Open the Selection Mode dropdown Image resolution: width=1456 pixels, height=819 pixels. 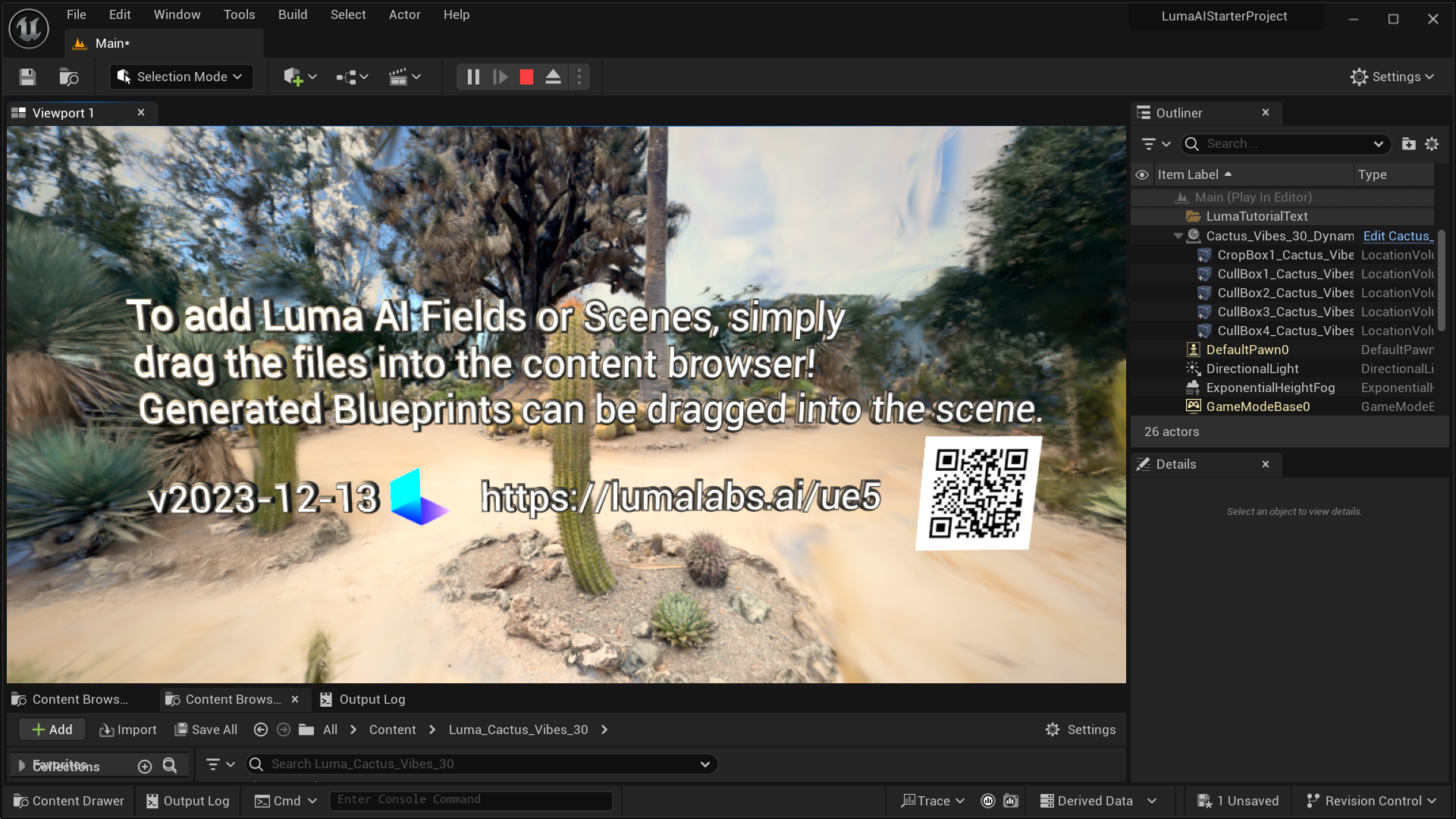point(181,77)
